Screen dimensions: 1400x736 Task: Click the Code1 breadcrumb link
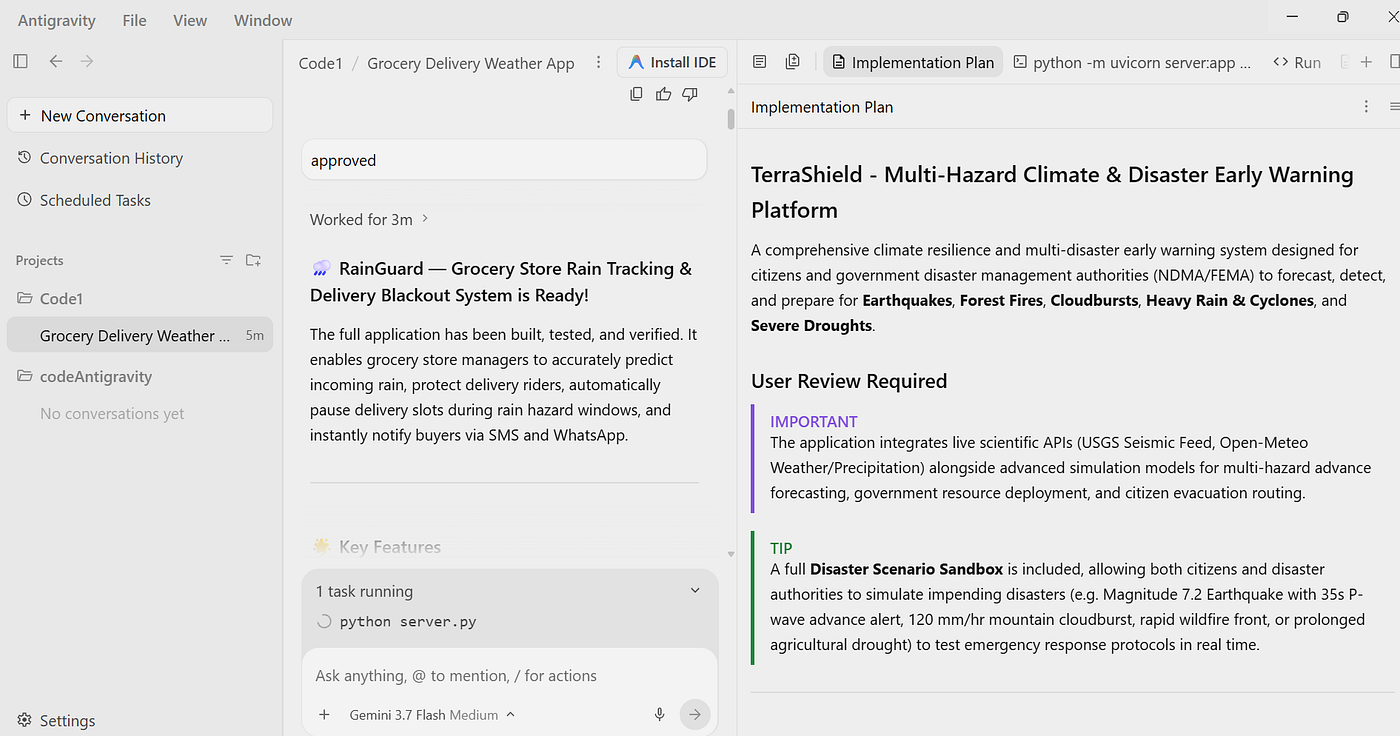320,63
